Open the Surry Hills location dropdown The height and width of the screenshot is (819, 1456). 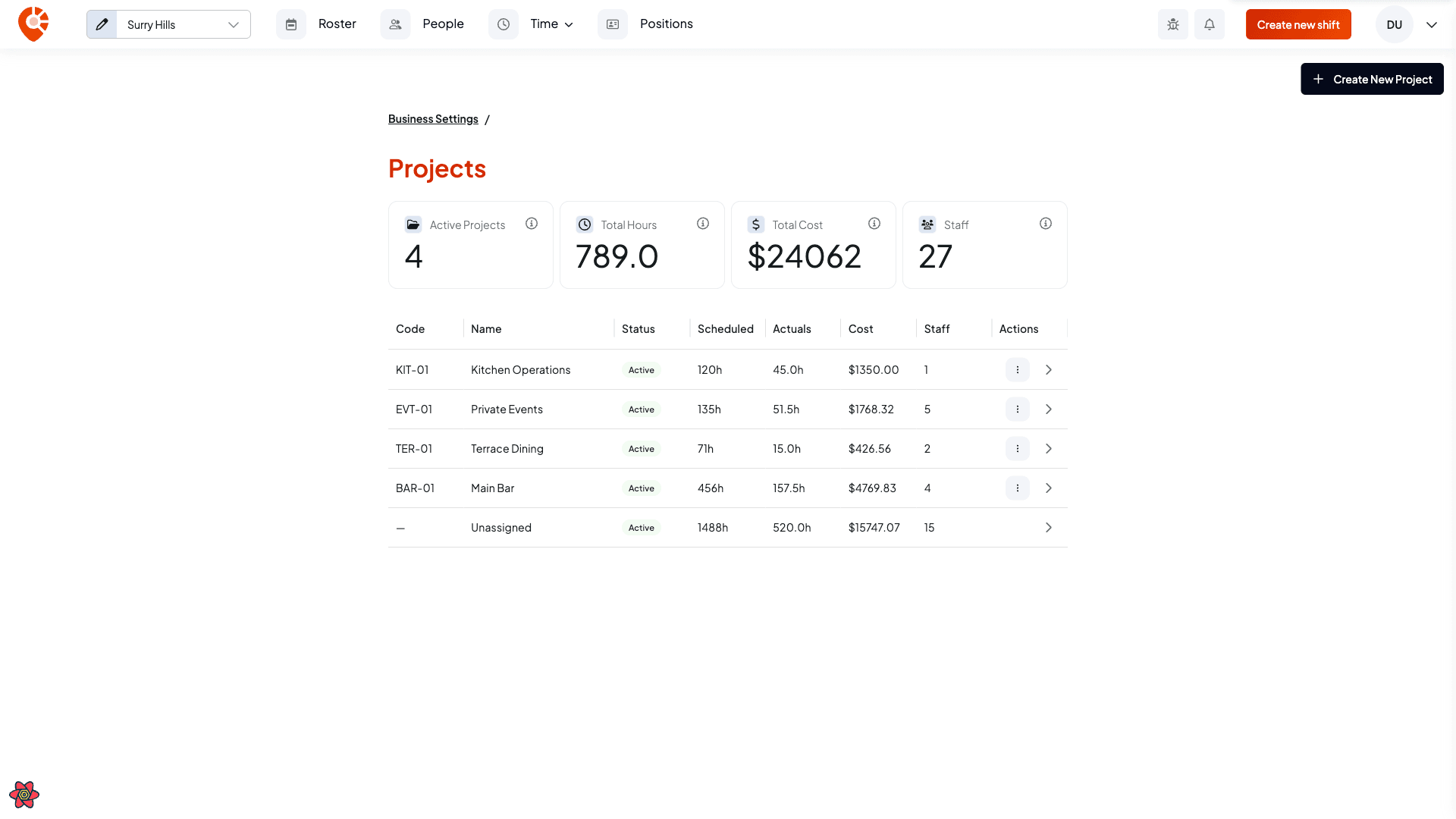pyautogui.click(x=183, y=24)
